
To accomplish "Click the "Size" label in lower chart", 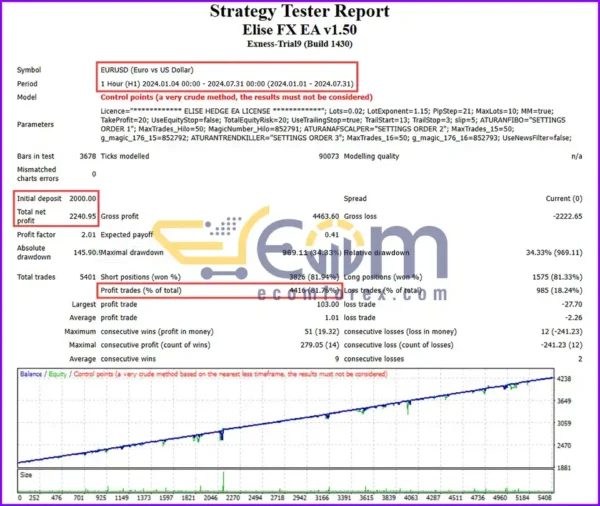I will (26, 475).
